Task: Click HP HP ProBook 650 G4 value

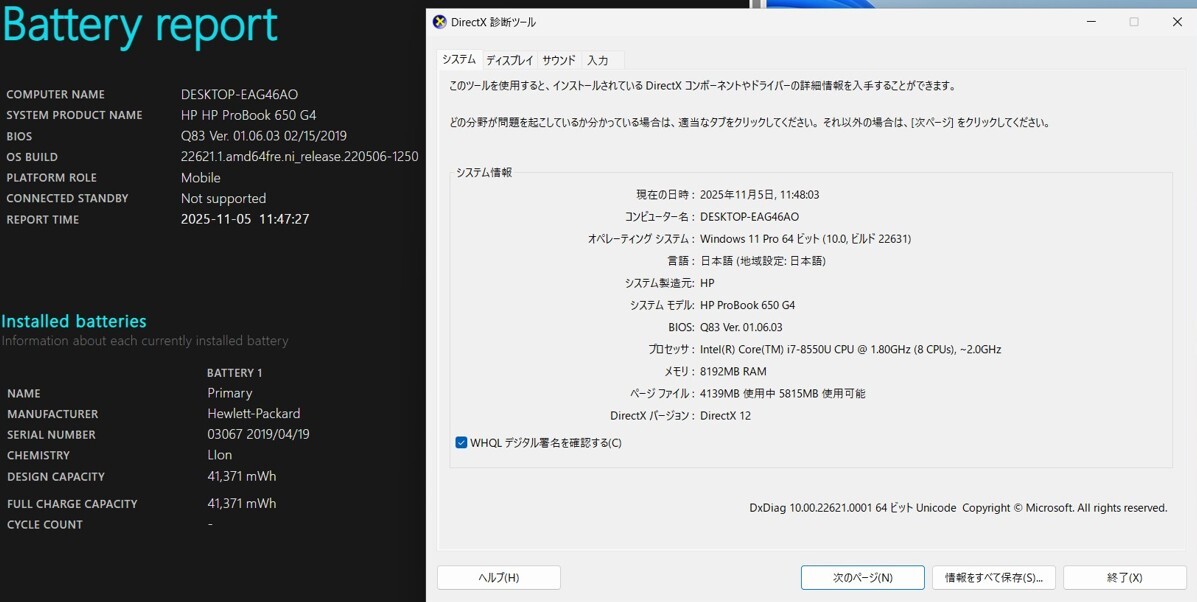Action: pos(248,115)
